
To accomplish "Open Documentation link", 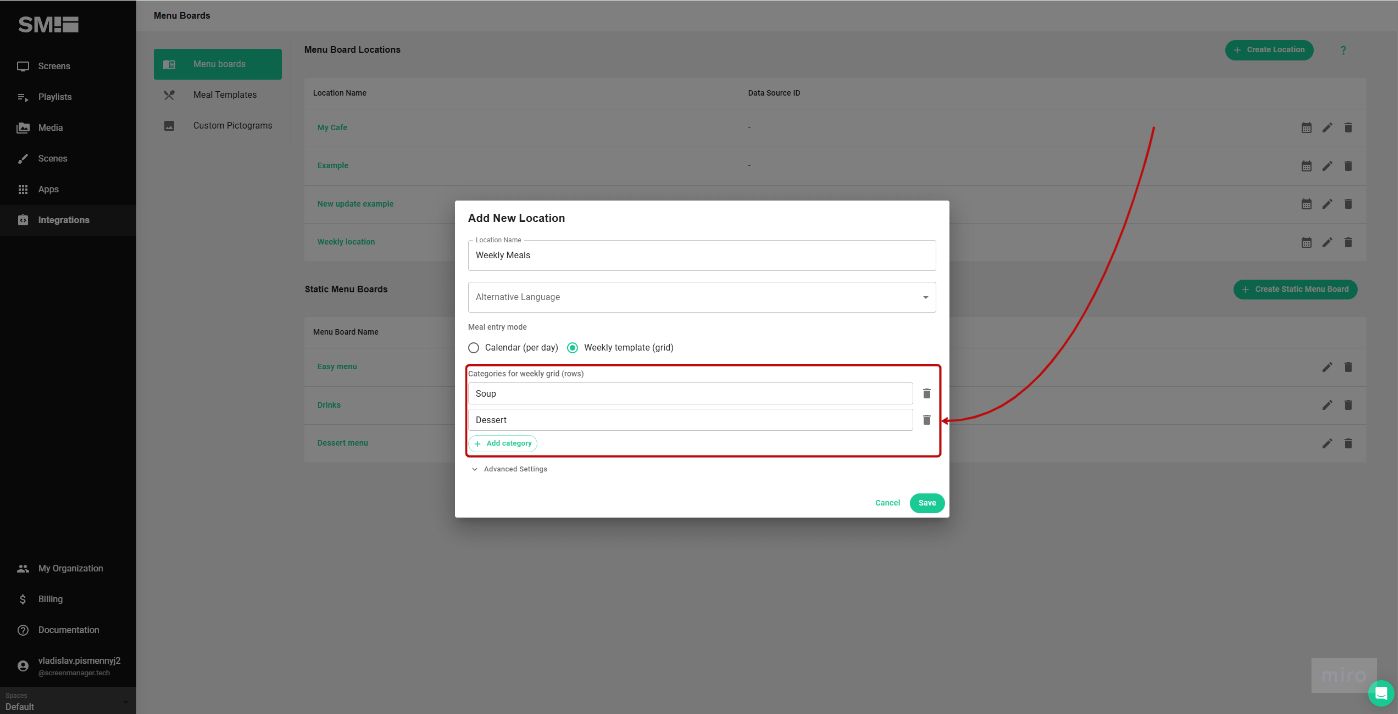I will point(68,630).
